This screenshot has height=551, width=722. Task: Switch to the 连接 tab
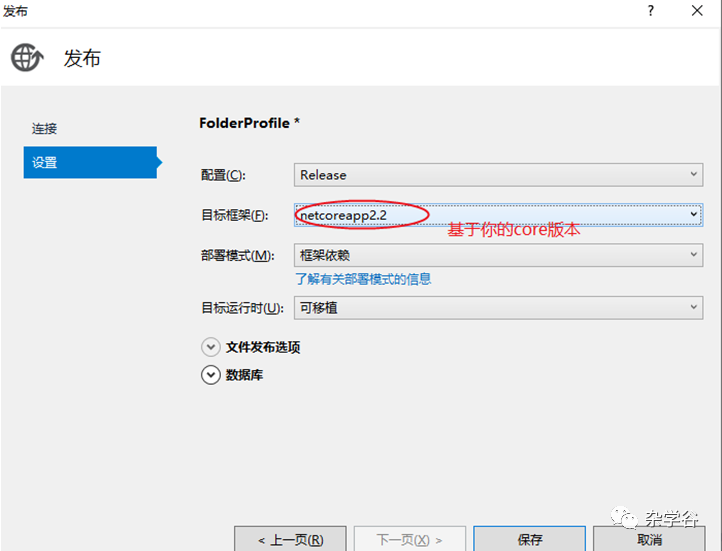click(45, 129)
